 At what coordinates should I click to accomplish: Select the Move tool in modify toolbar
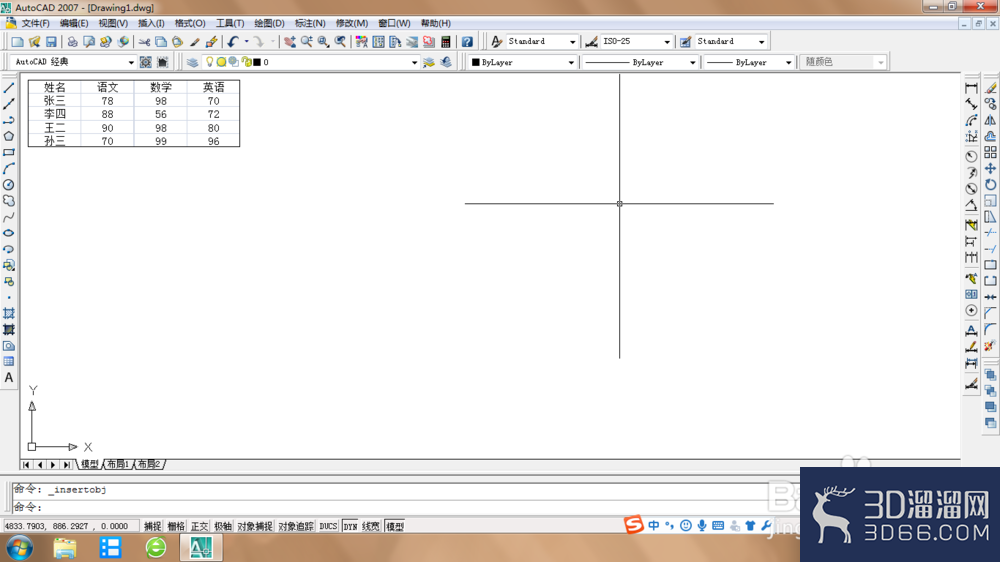(x=990, y=168)
